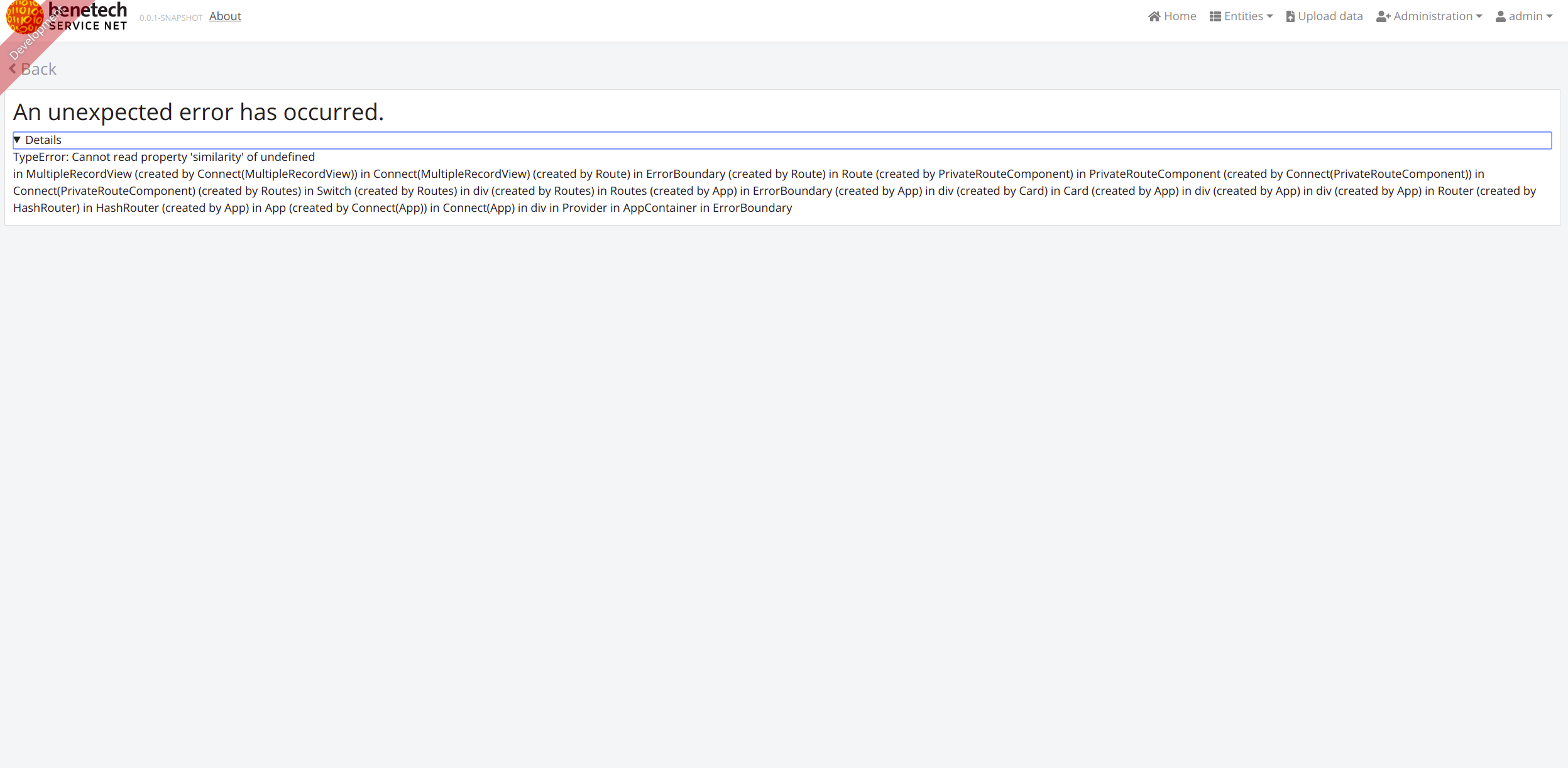This screenshot has height=768, width=1568.
Task: Select the house icon next to Home
Action: (1155, 16)
